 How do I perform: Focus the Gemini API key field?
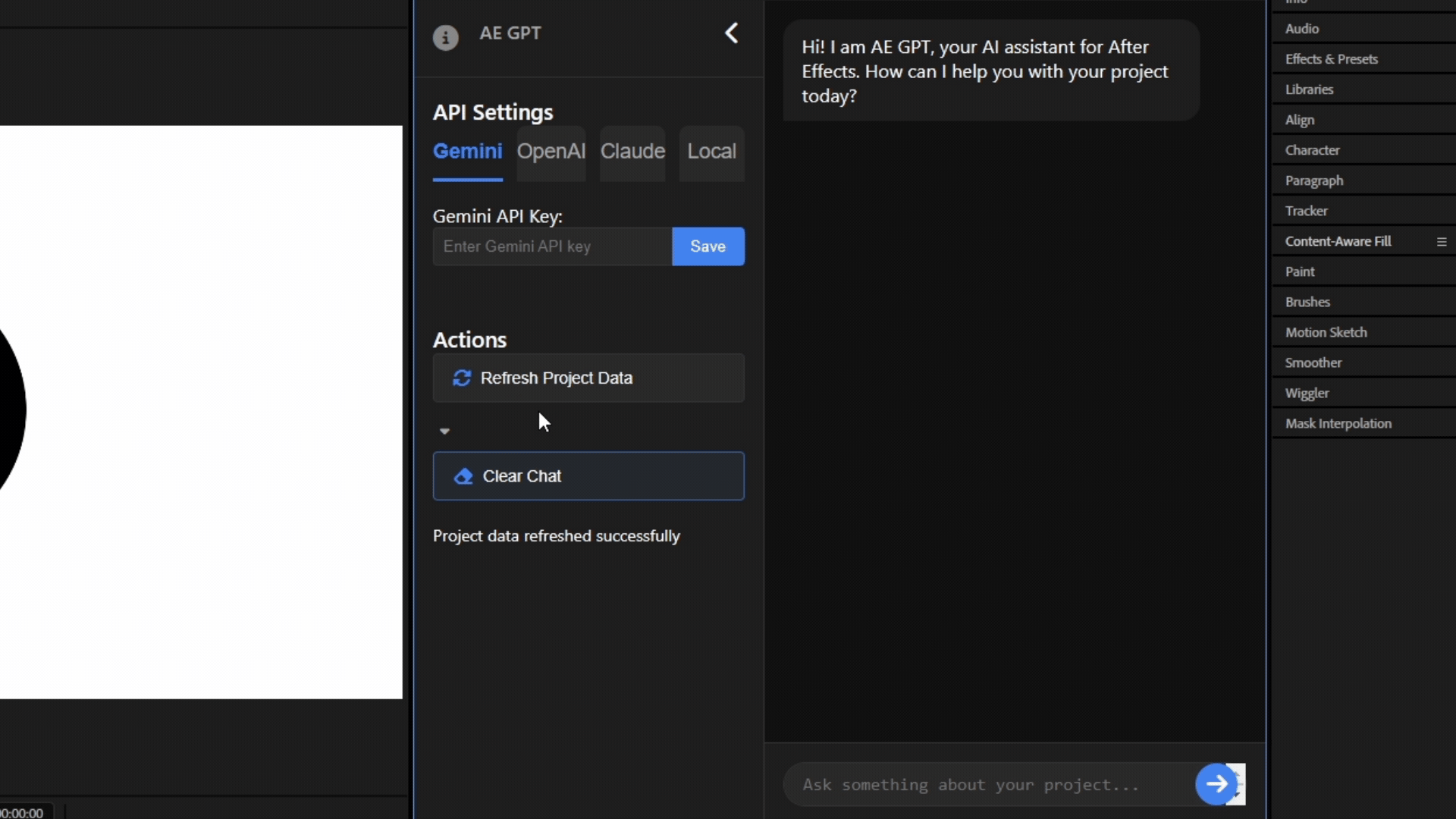click(x=551, y=246)
